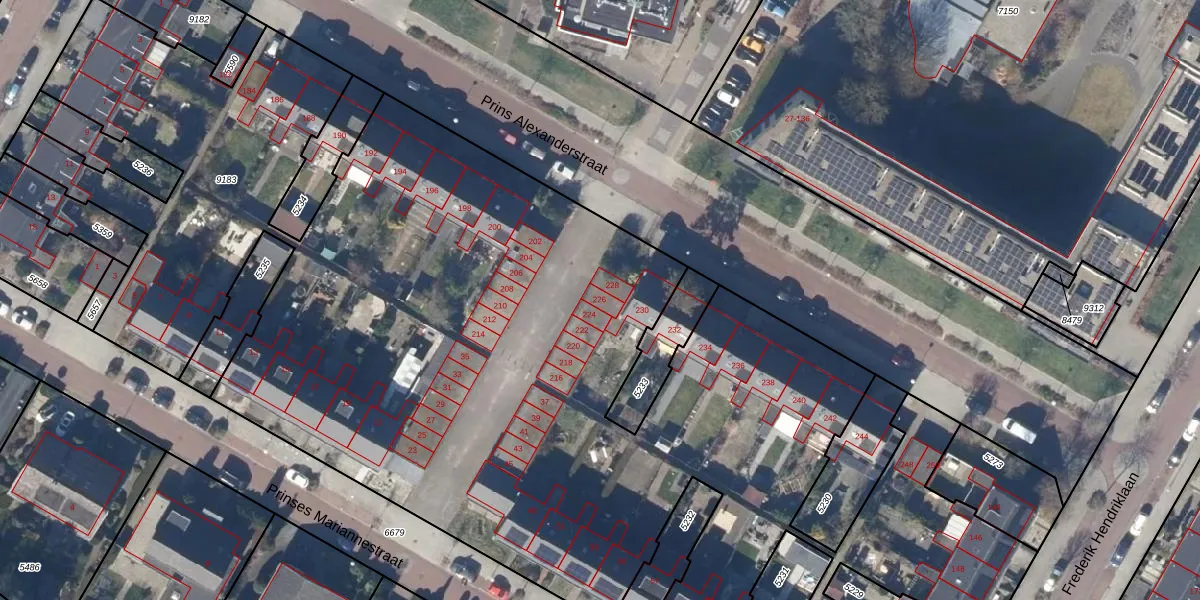The image size is (1200, 600).
Task: Click house number 214 garage box
Action: click(x=478, y=334)
